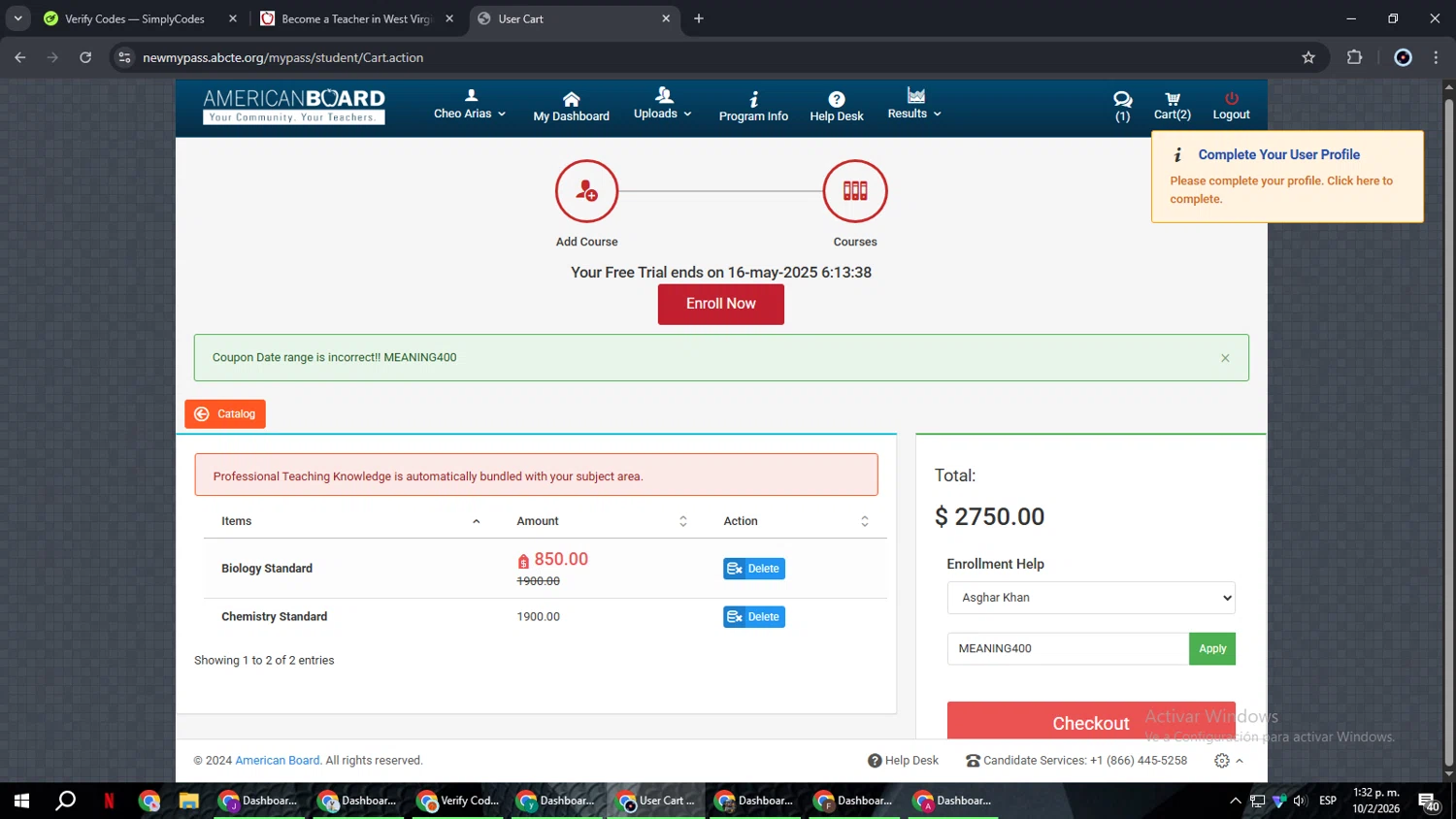Click the discounted 850.00 price
This screenshot has height=819, width=1456.
tap(561, 560)
